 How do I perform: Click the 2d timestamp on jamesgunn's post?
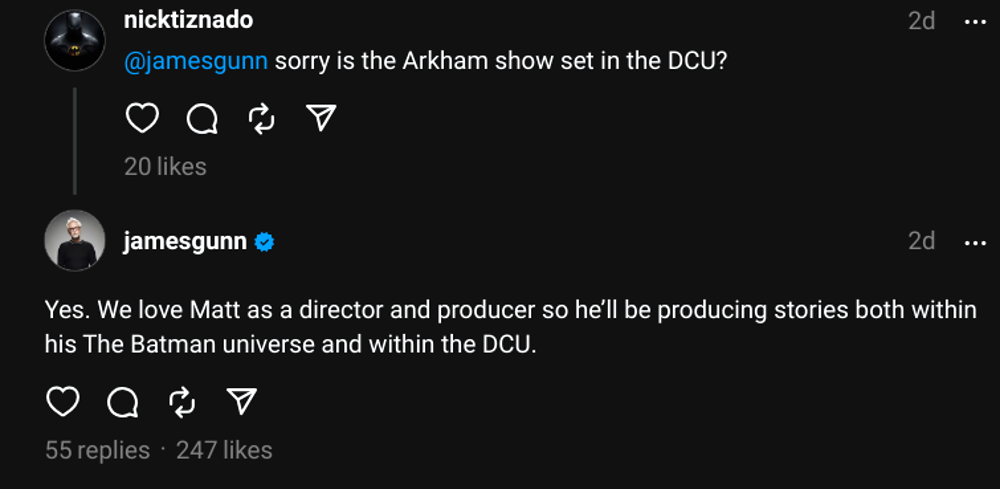click(921, 241)
